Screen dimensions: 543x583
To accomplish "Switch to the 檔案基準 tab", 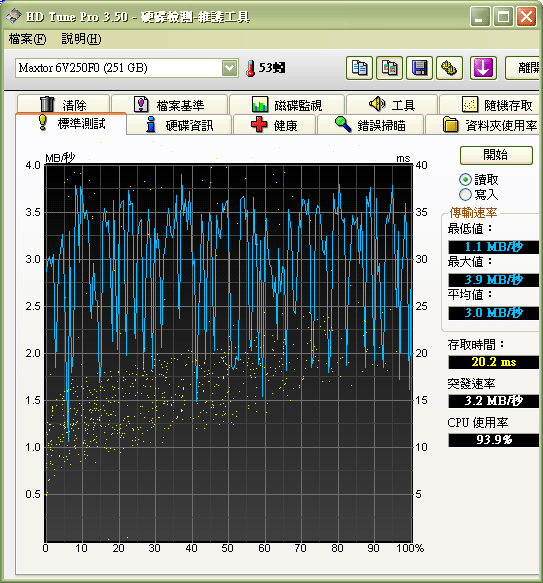I will [x=170, y=105].
